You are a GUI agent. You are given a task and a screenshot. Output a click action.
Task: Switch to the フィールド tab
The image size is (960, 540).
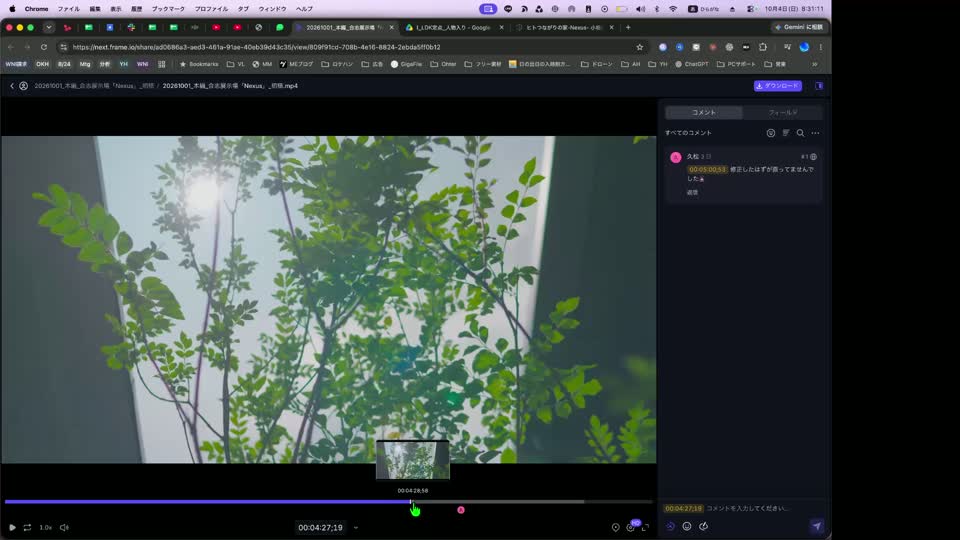point(782,113)
